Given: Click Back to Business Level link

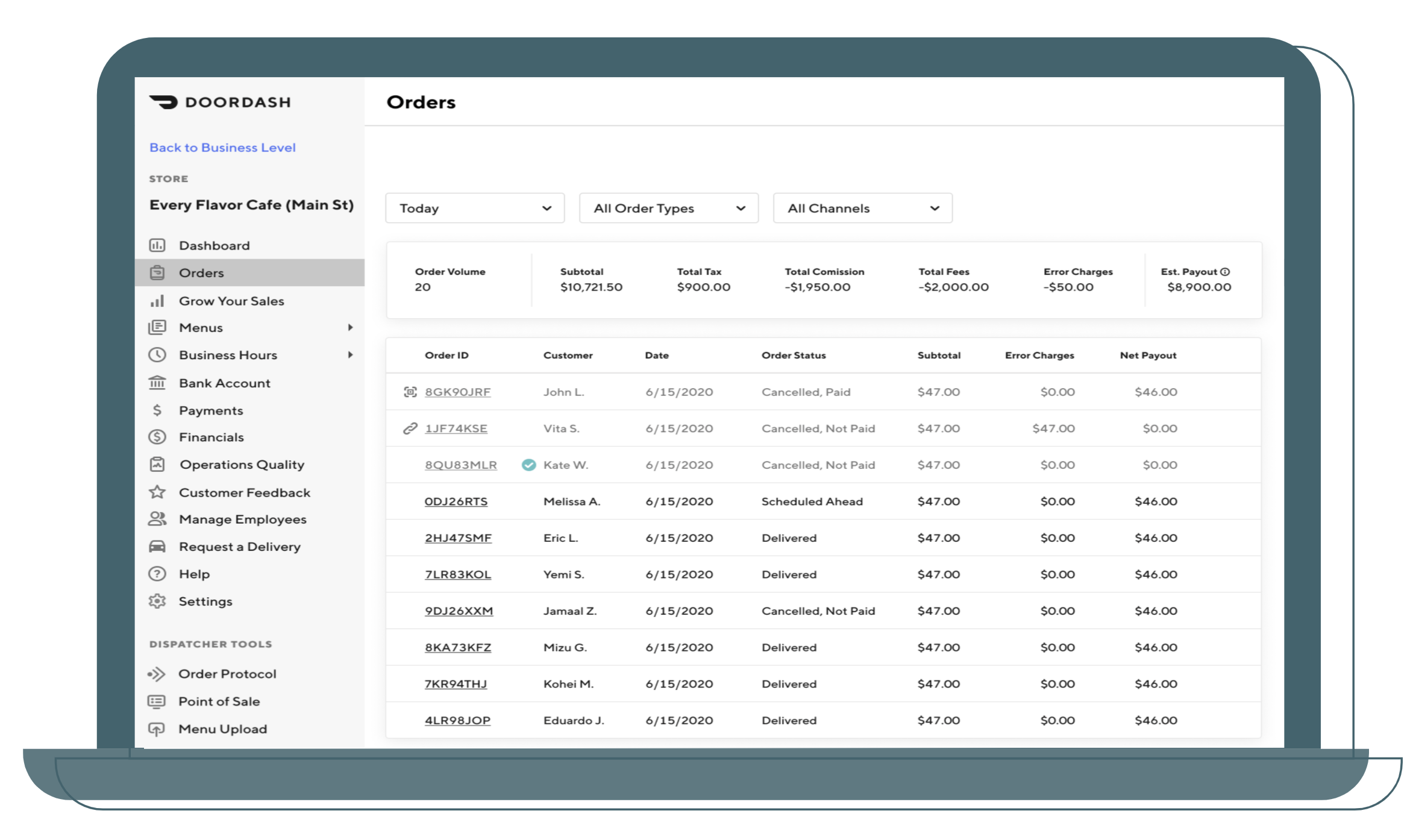Looking at the screenshot, I should pyautogui.click(x=221, y=147).
